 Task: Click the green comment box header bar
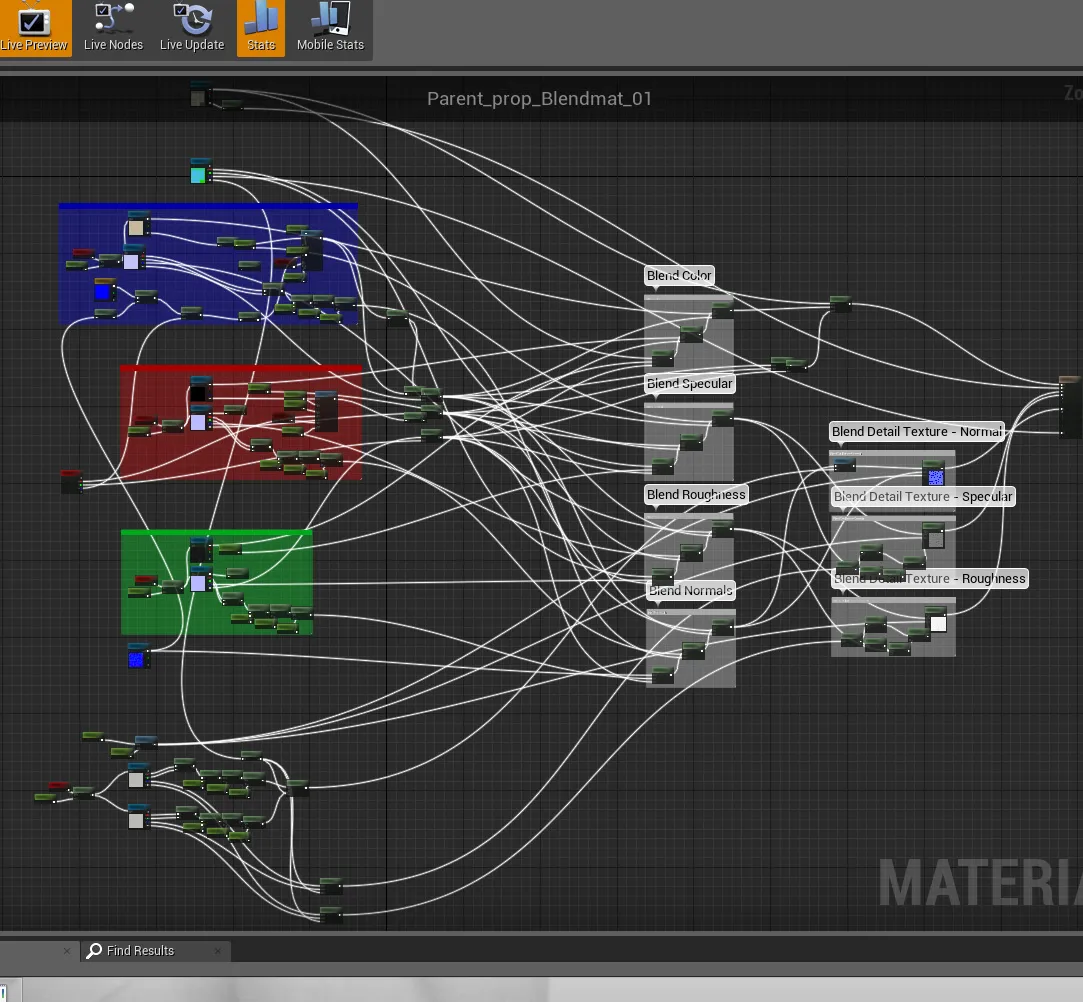click(217, 532)
